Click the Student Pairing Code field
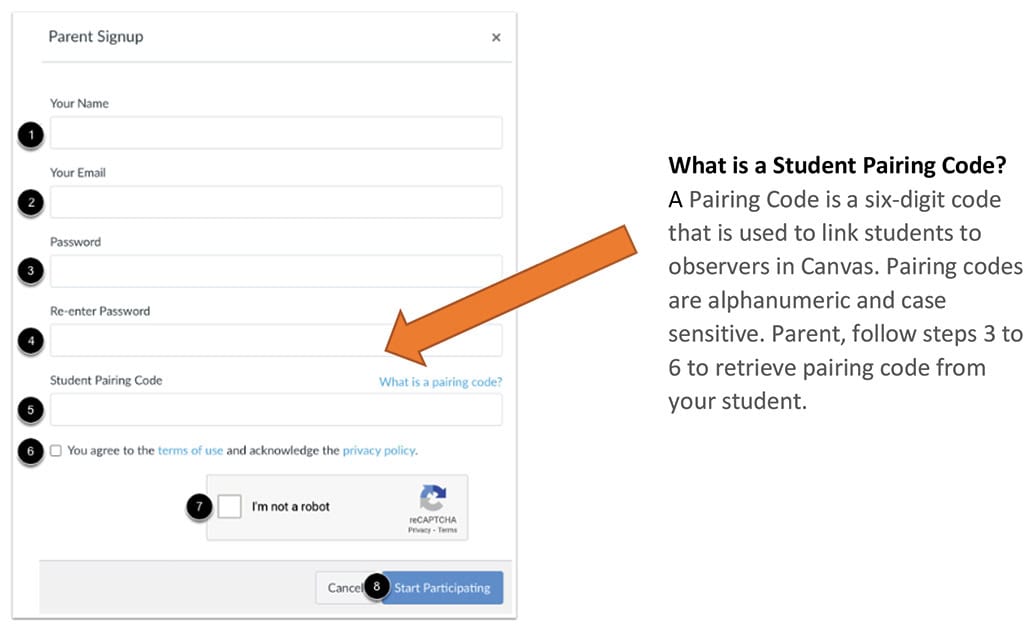 (x=276, y=410)
